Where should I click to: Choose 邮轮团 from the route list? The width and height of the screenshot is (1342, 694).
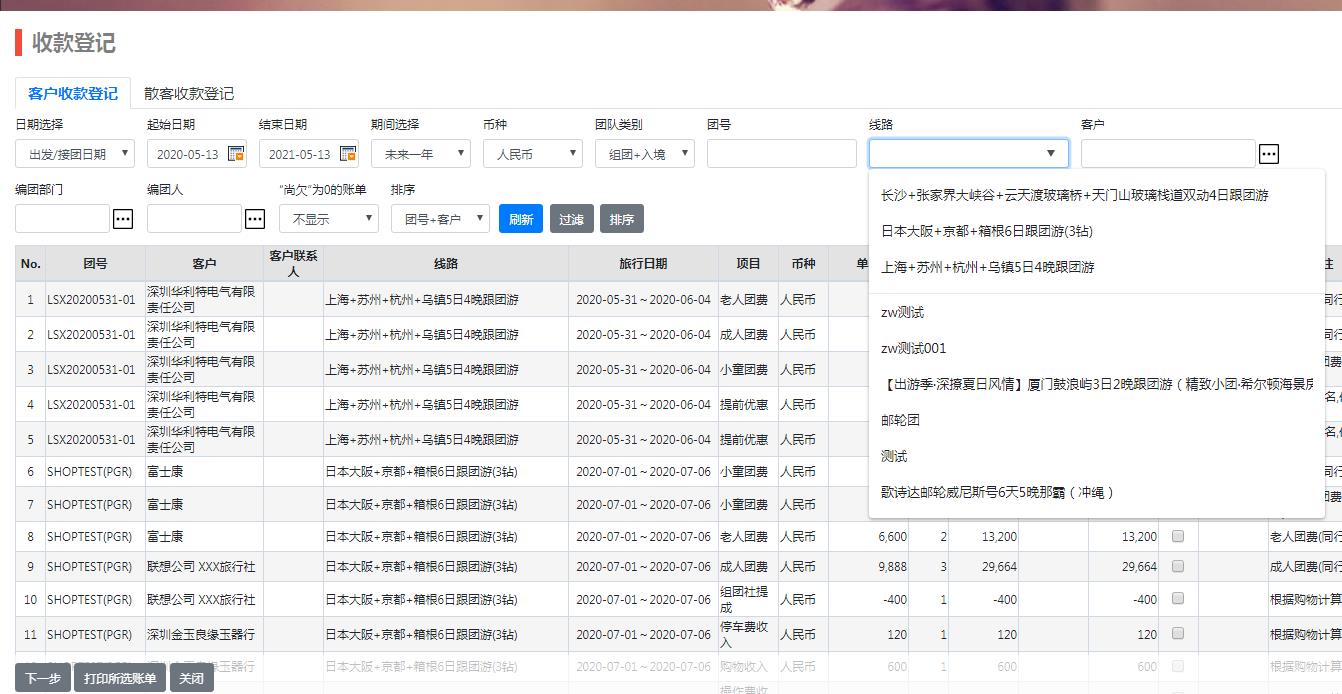click(x=1097, y=420)
